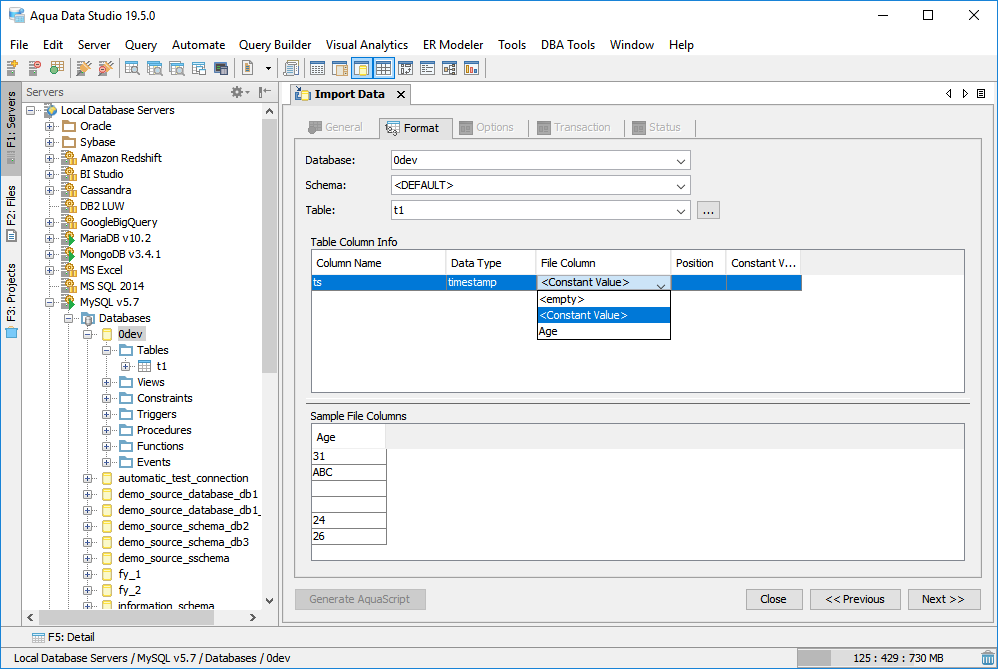This screenshot has height=669, width=998.
Task: Toggle the highlighted yellow database window toolbar icon
Action: point(362,68)
